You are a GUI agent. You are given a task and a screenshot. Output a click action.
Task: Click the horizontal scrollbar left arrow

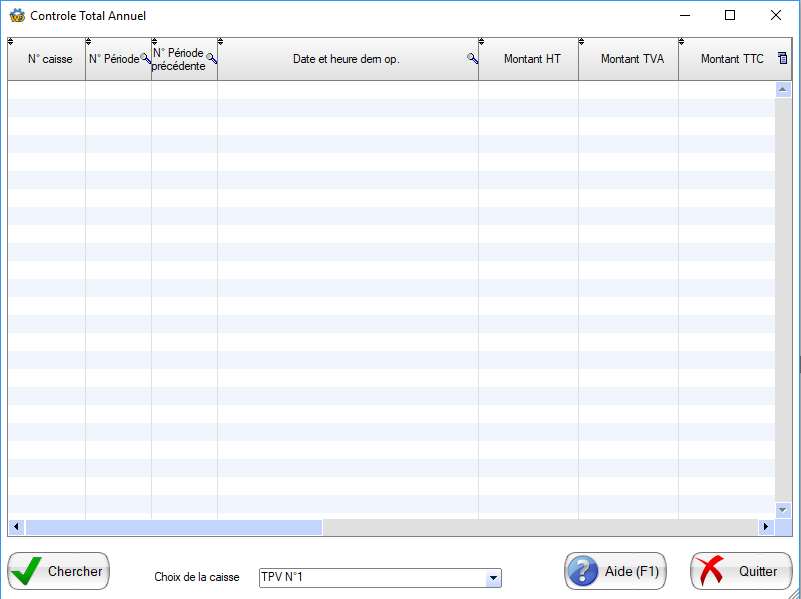16,527
